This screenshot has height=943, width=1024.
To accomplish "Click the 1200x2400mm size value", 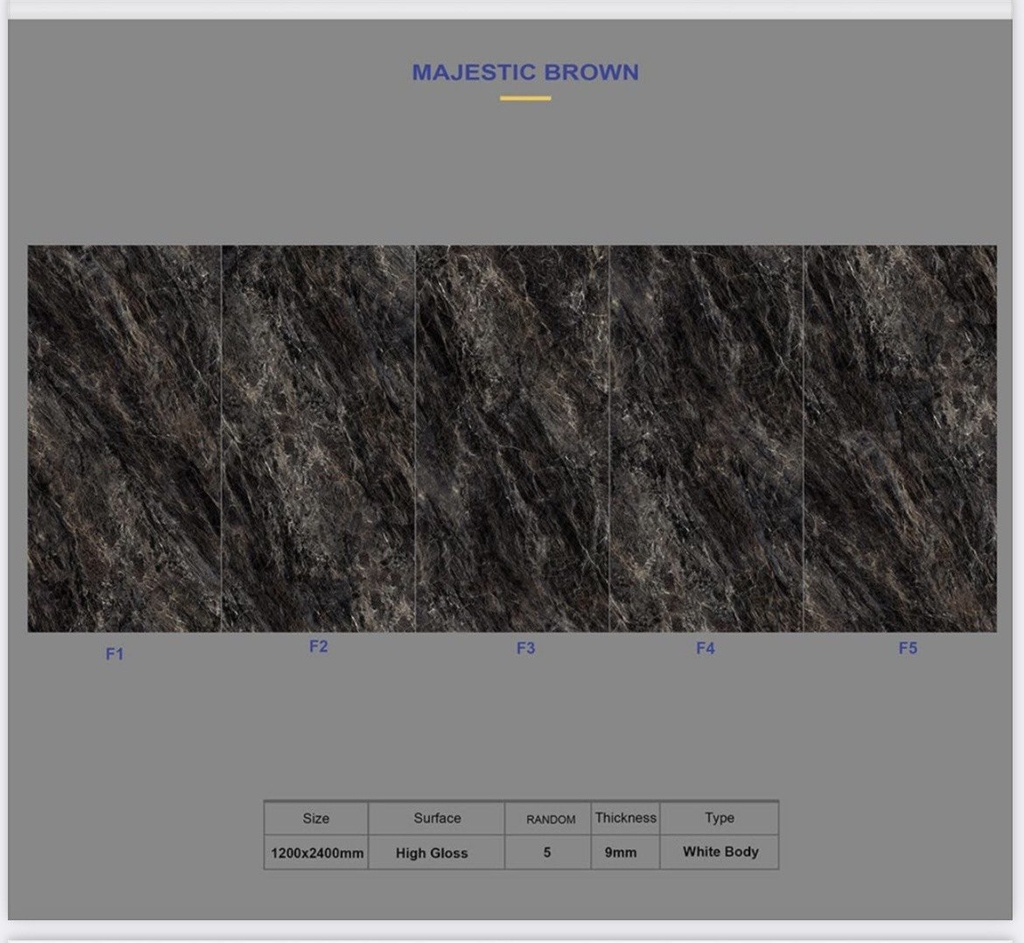I will click(x=317, y=853).
